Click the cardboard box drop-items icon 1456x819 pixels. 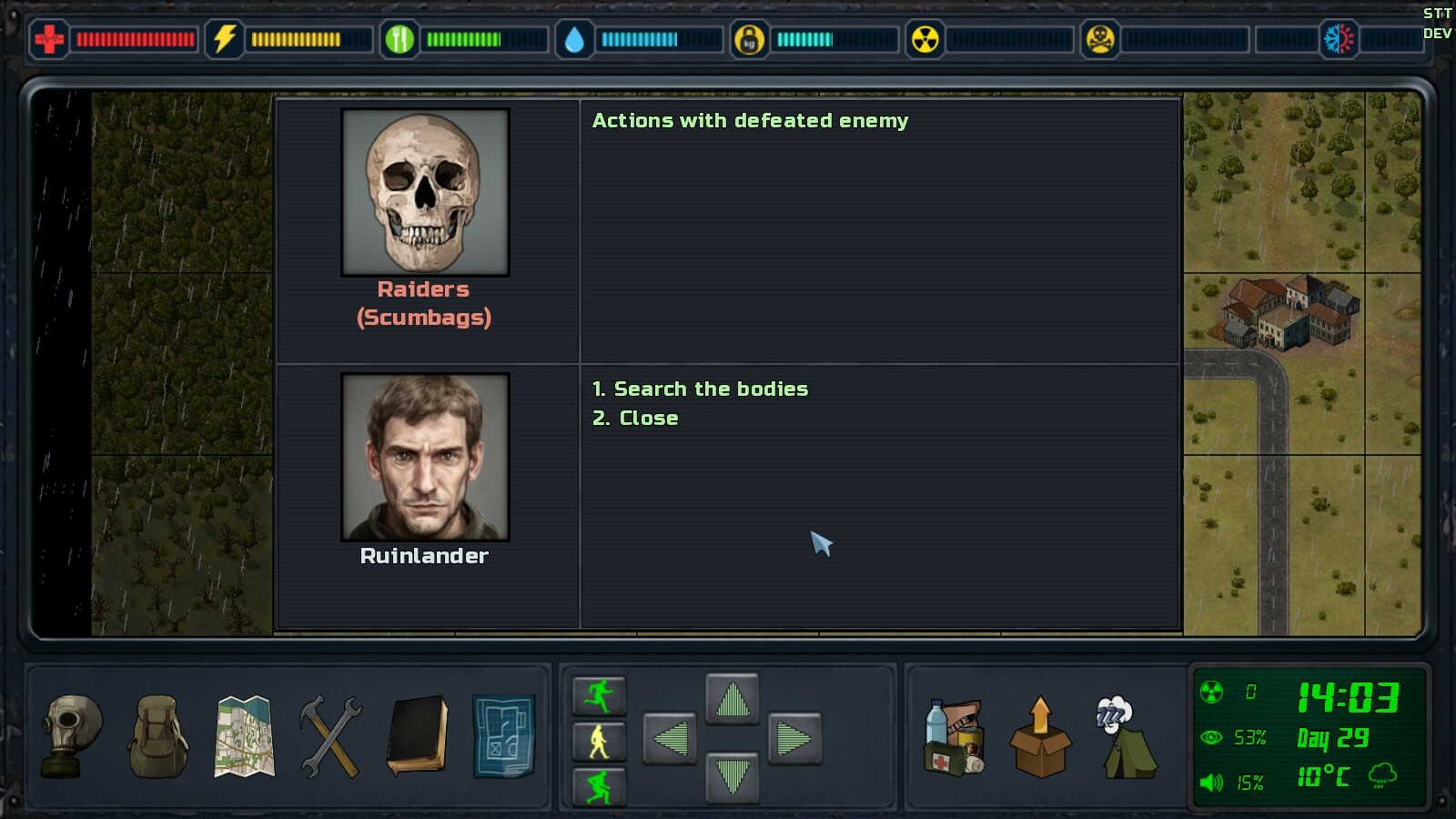tap(1040, 737)
